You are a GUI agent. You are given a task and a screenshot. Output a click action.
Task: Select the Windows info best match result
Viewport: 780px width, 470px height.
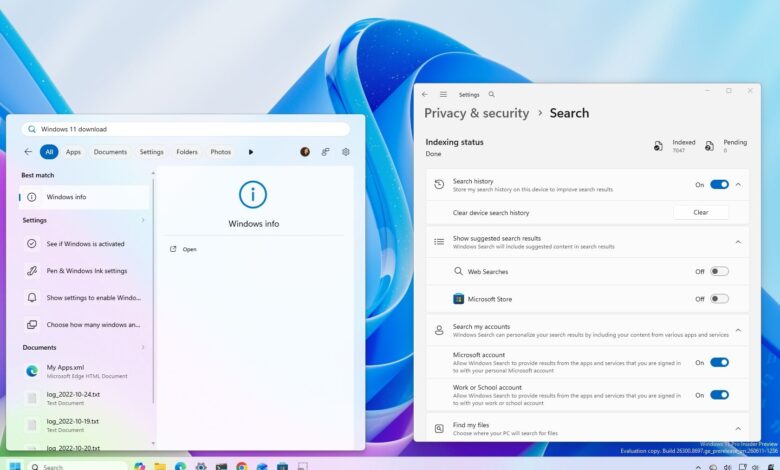tap(84, 197)
